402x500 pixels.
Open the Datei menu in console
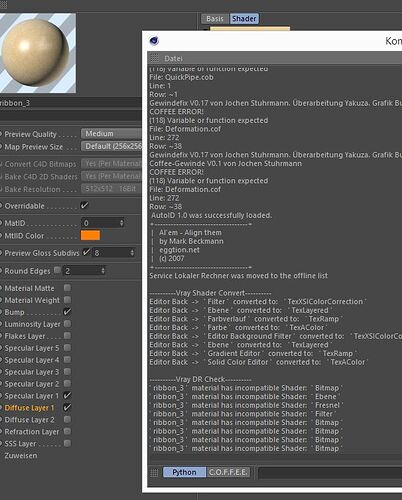click(x=173, y=59)
